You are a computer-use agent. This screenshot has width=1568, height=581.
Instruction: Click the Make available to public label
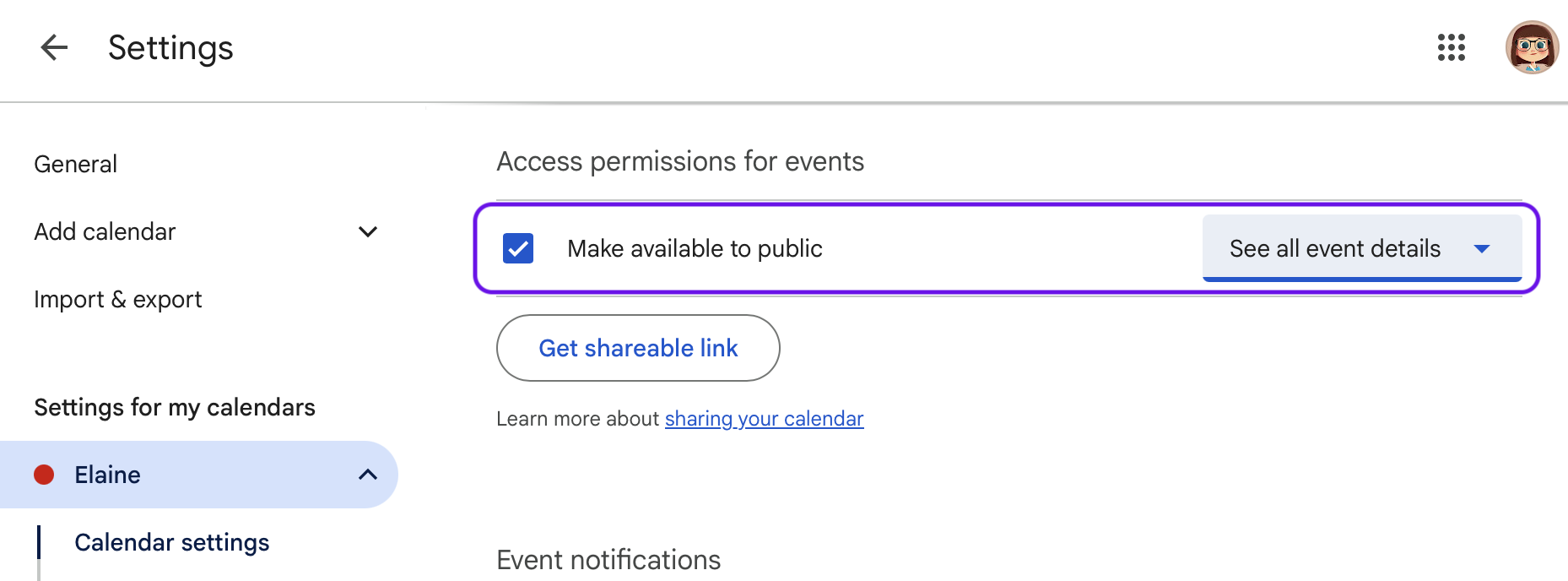(695, 248)
